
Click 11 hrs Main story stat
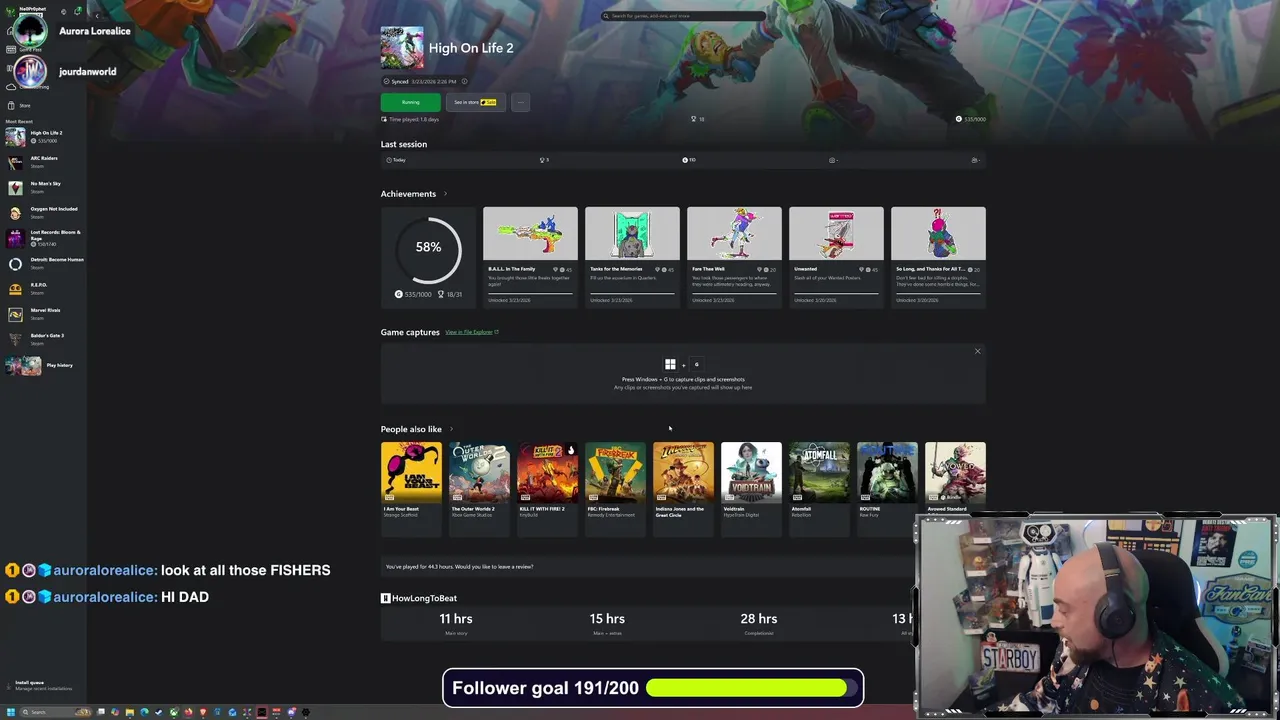click(456, 623)
